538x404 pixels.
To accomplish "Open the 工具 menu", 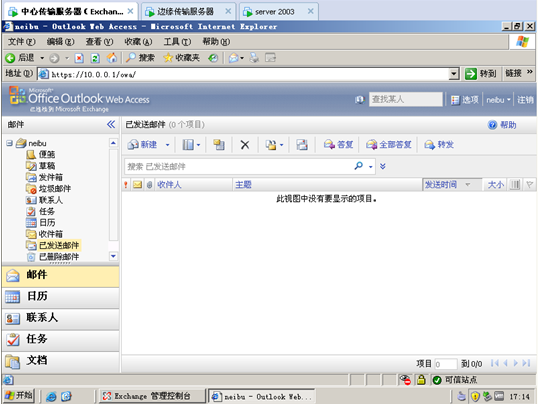I will click(x=177, y=42).
